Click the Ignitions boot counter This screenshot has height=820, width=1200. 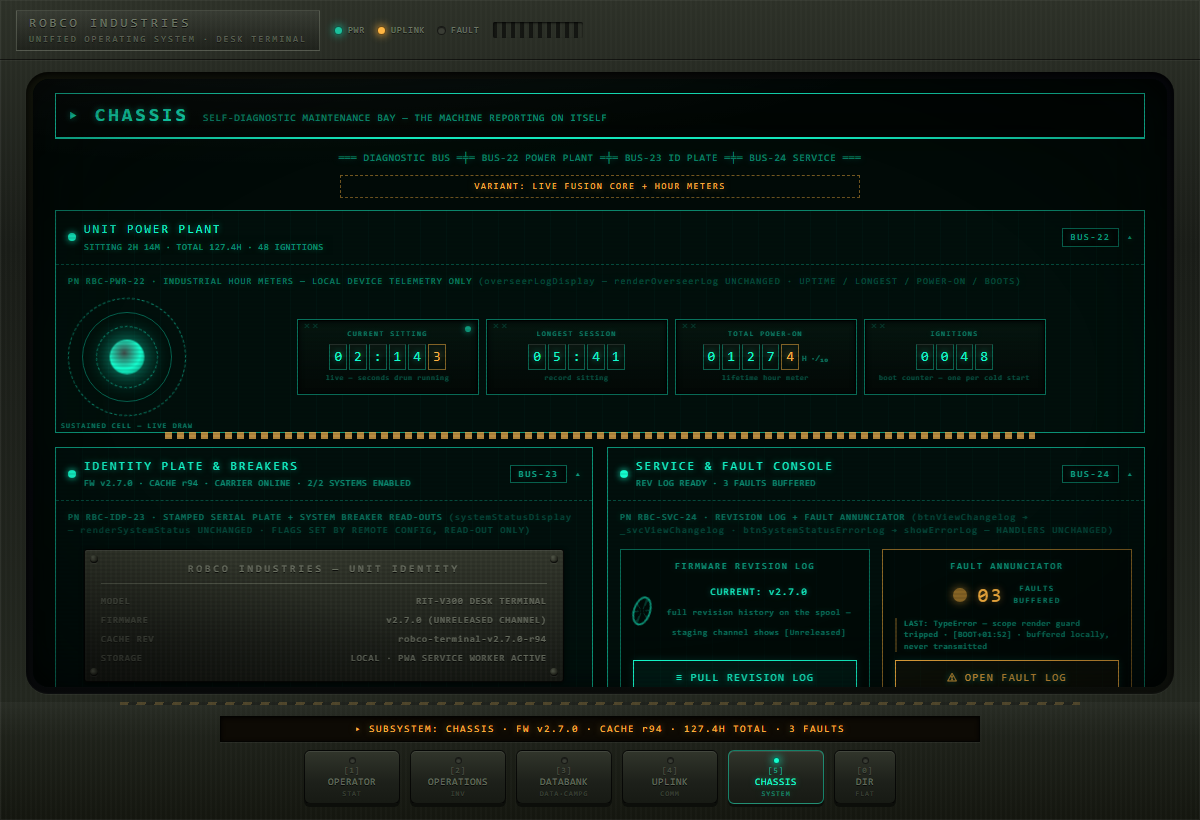955,357
